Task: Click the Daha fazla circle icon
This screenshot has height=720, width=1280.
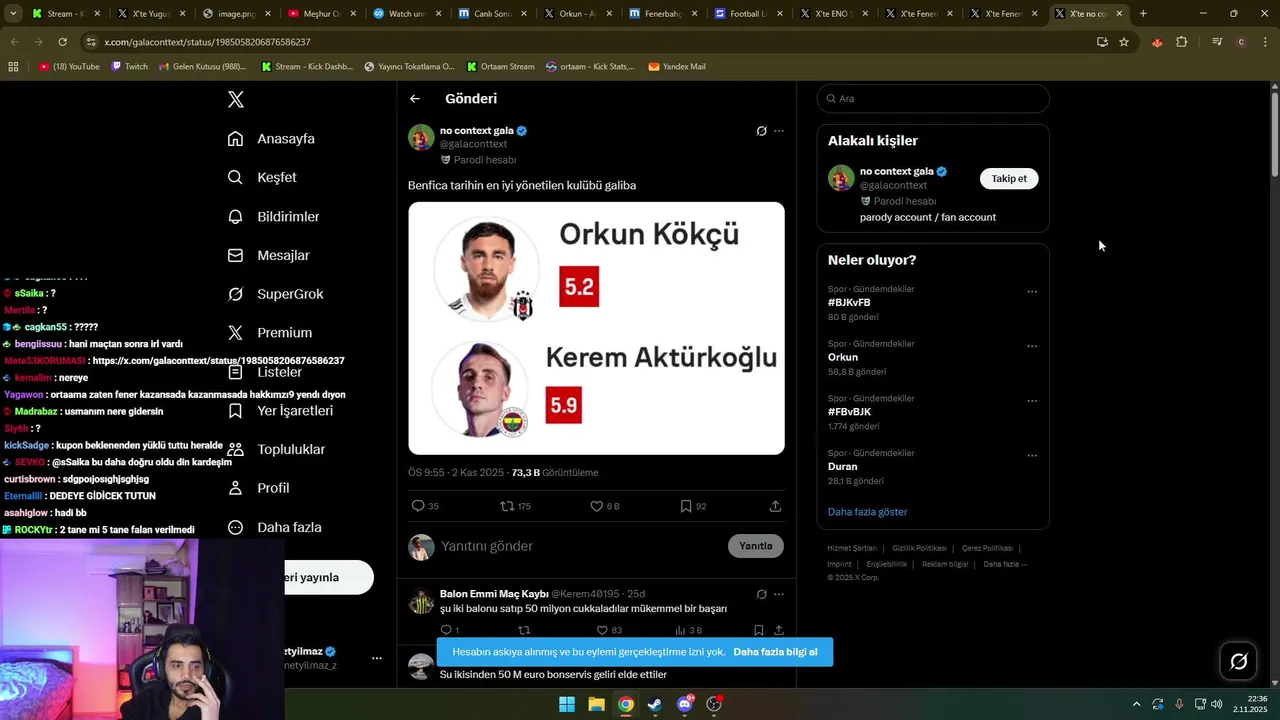Action: (235, 527)
